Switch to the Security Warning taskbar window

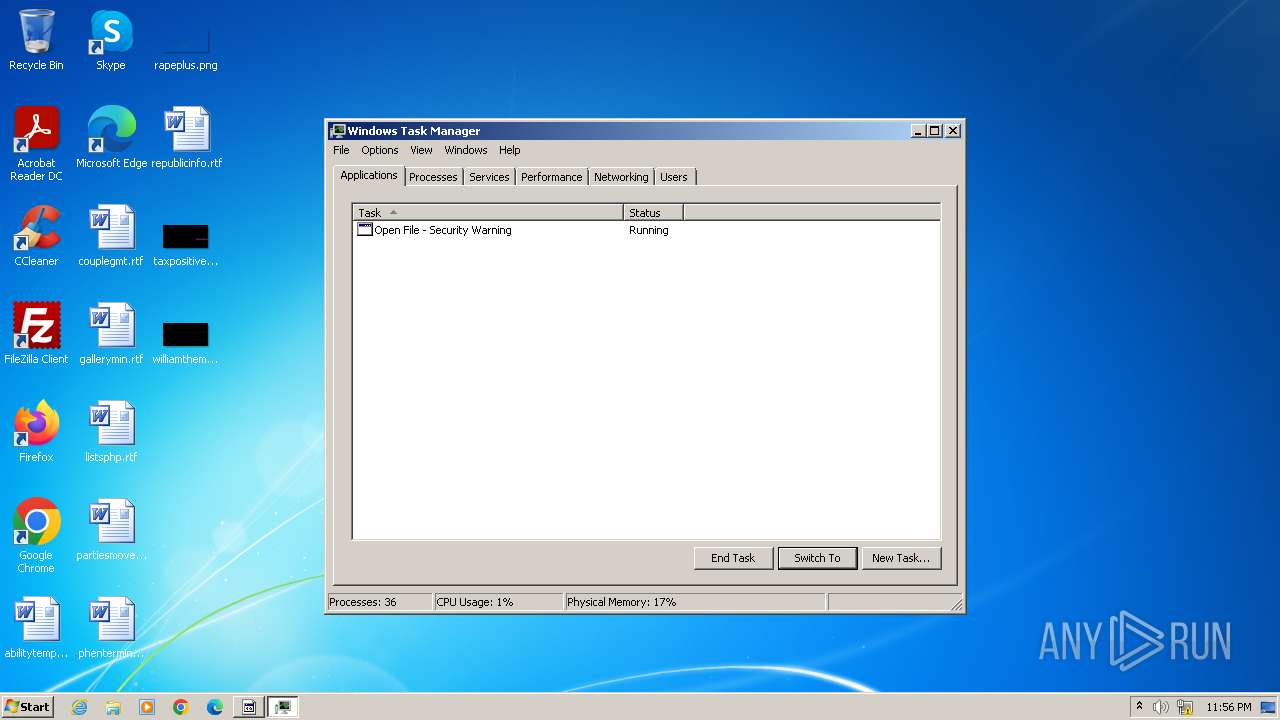point(249,707)
